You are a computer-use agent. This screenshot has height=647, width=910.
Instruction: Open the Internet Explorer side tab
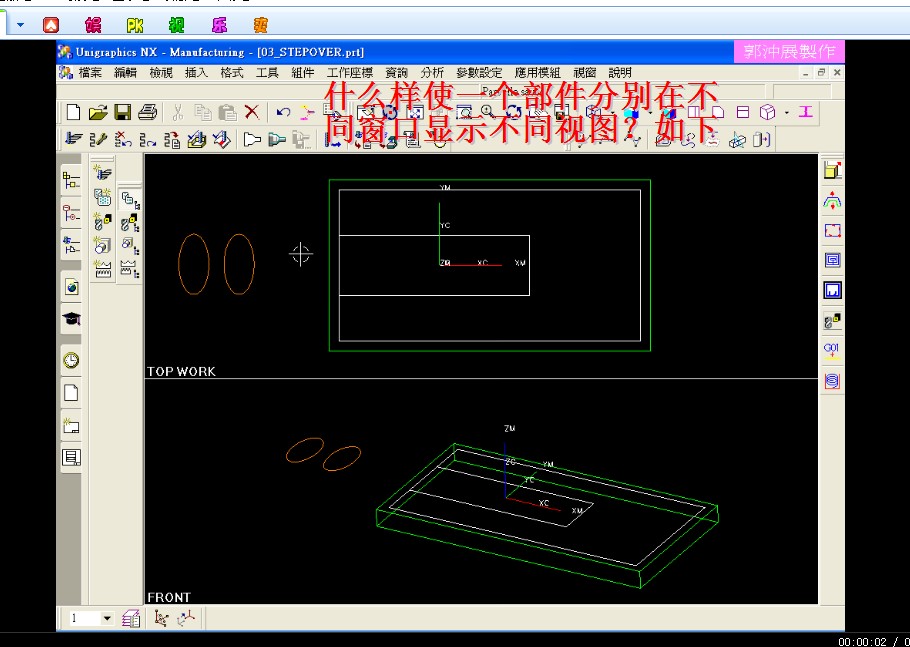point(71,287)
